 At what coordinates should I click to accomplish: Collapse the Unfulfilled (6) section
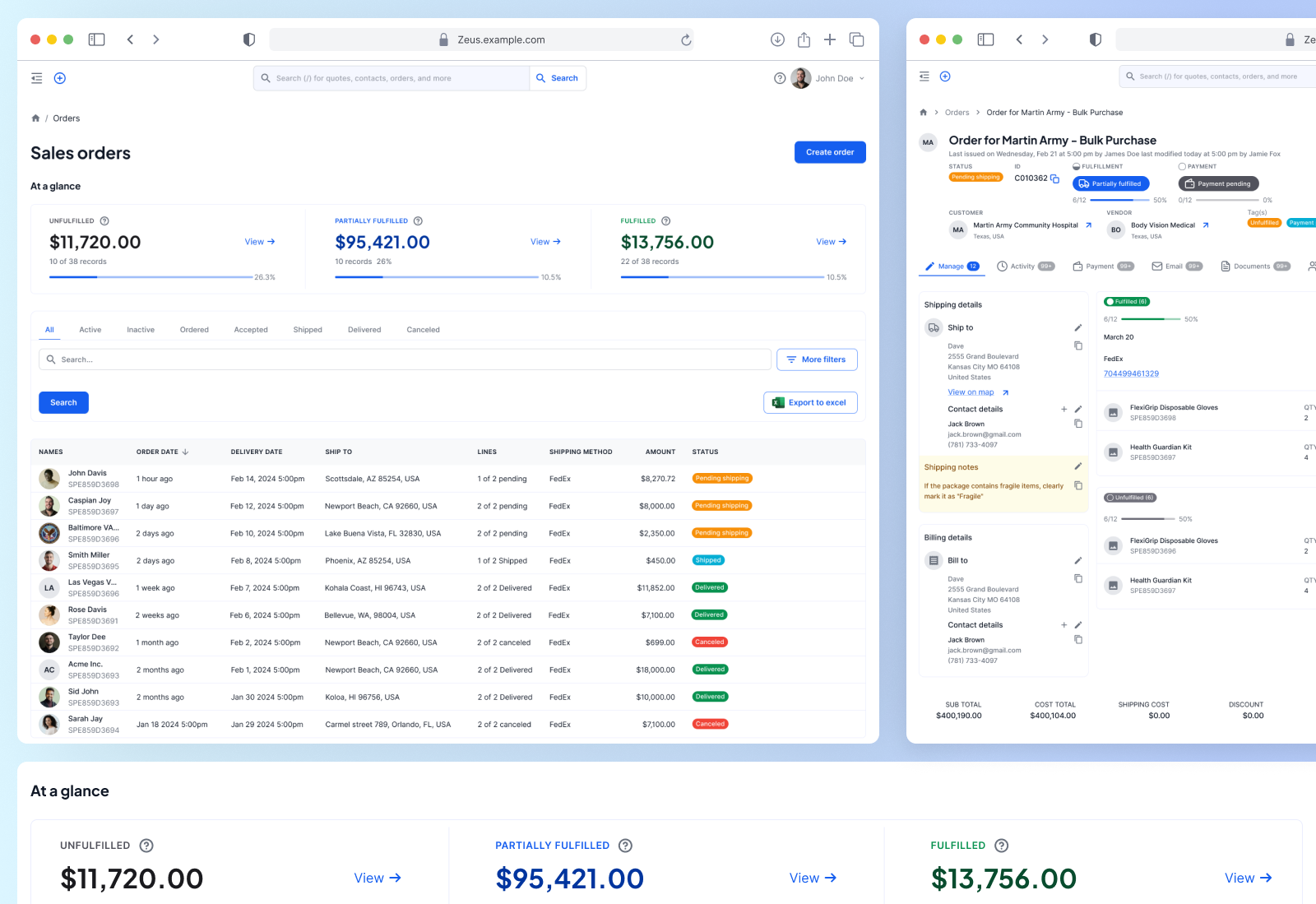(1130, 497)
